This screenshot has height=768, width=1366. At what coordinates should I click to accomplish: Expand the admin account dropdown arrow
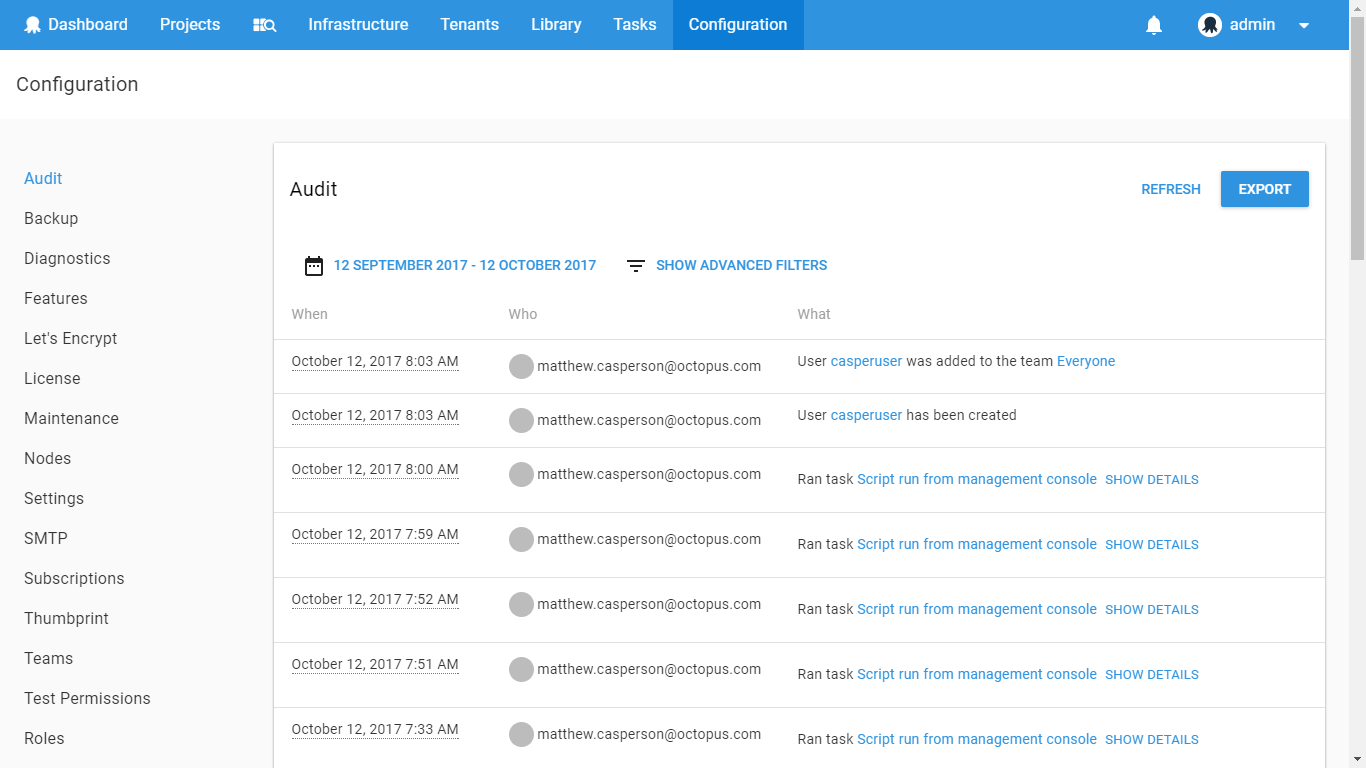[1303, 24]
